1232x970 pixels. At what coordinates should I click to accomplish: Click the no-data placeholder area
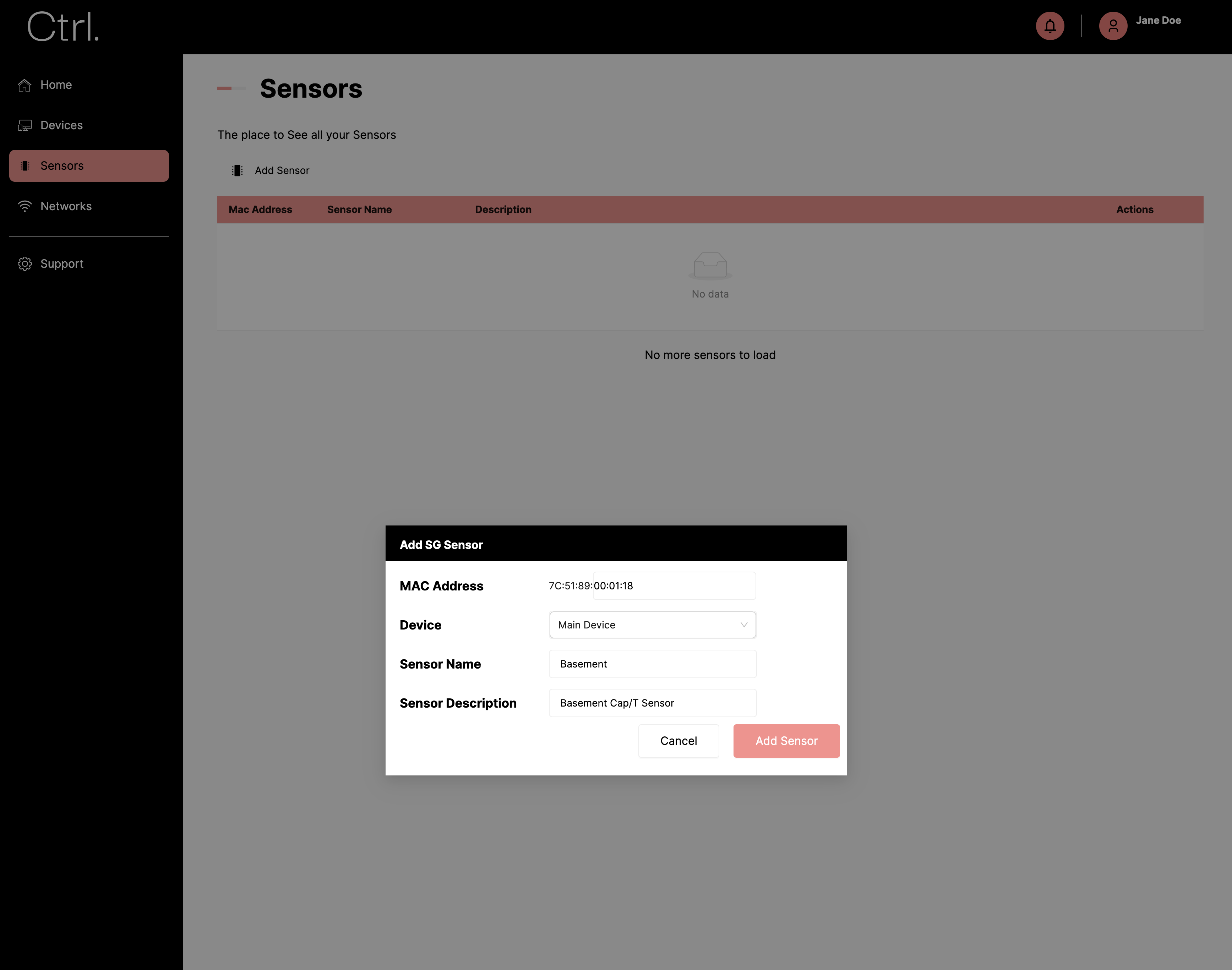click(x=710, y=276)
